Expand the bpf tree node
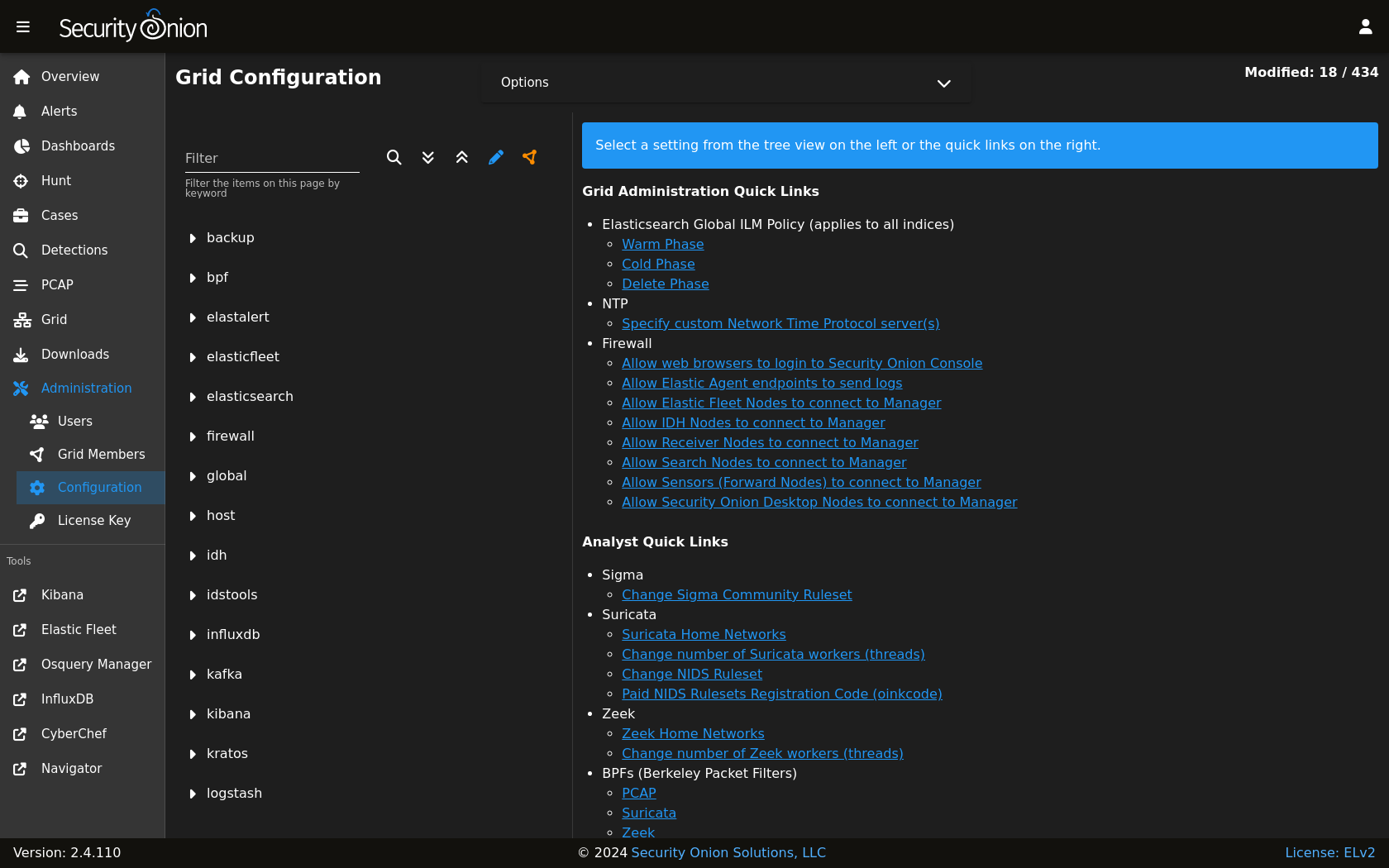 193,278
